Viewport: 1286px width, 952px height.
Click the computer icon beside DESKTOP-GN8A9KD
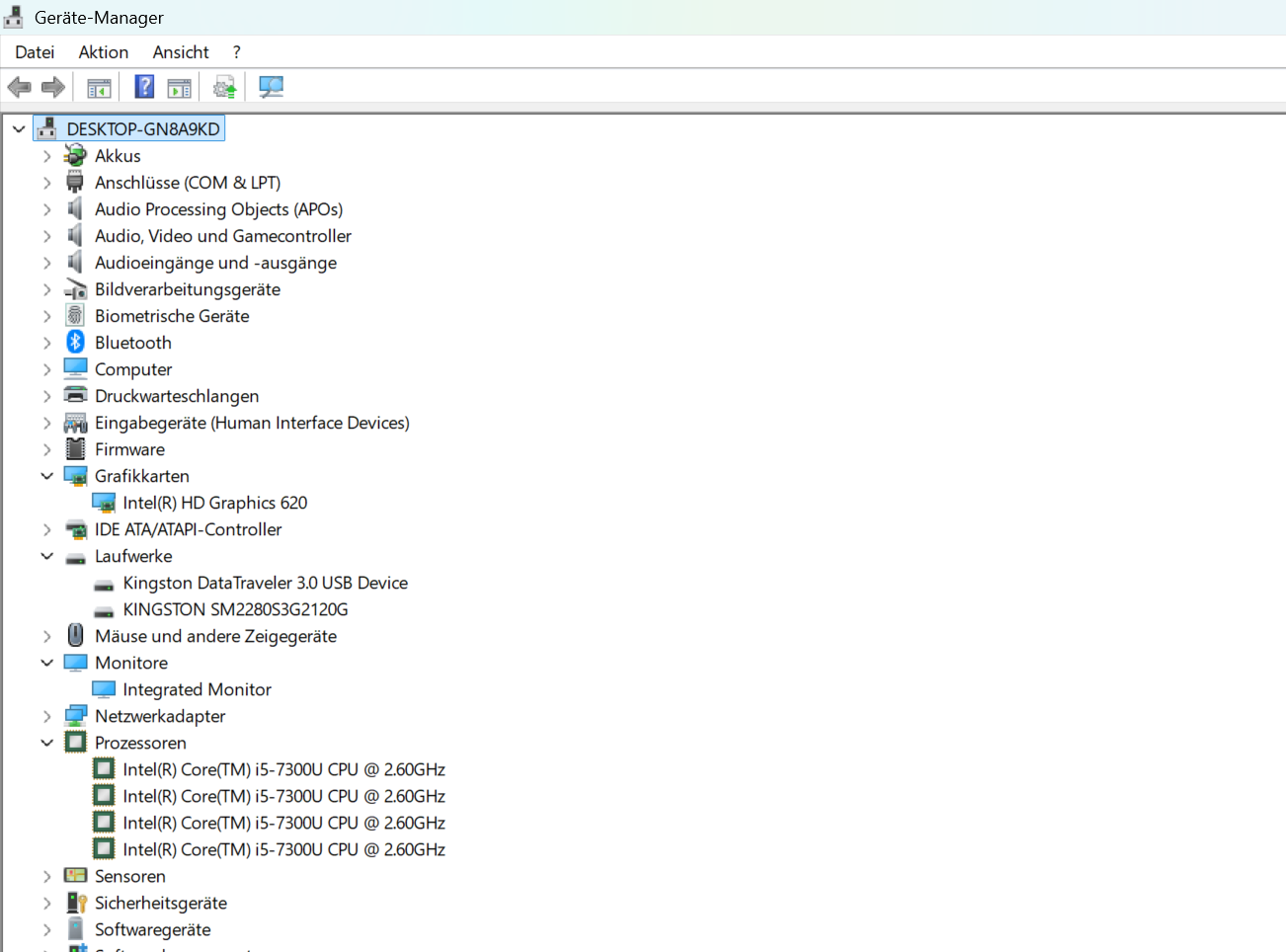click(x=46, y=128)
